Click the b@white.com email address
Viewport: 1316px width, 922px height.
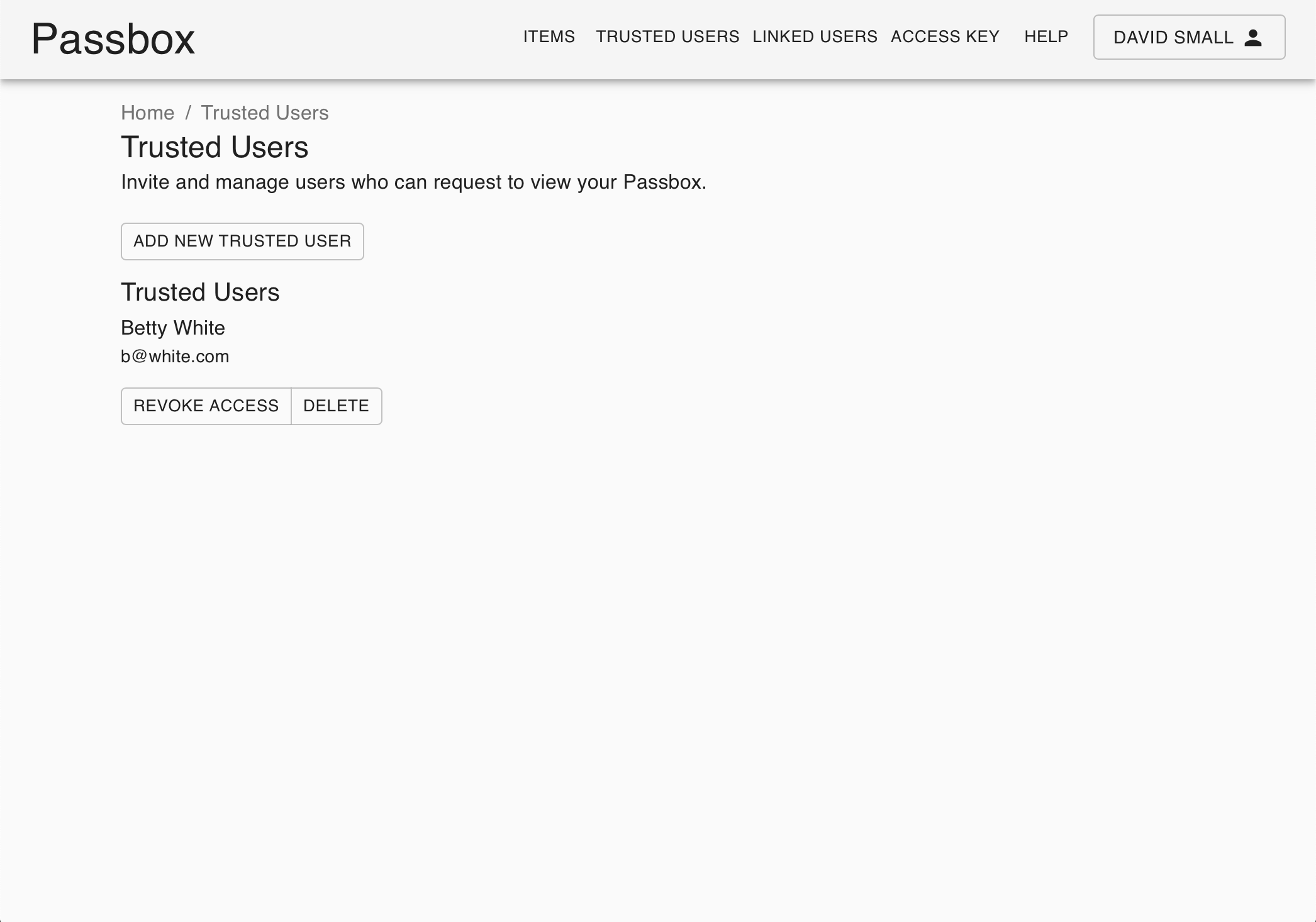tap(175, 357)
